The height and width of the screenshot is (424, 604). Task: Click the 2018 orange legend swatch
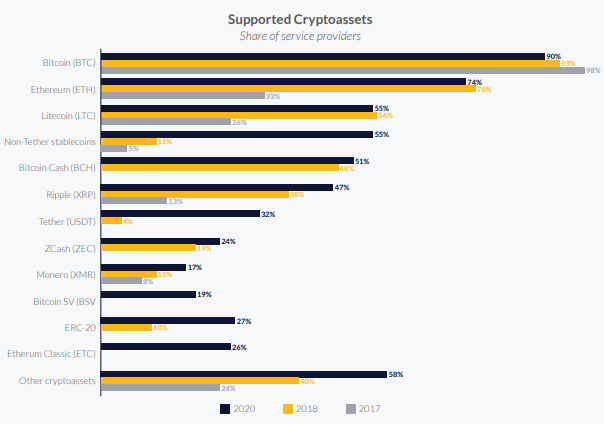pyautogui.click(x=289, y=408)
